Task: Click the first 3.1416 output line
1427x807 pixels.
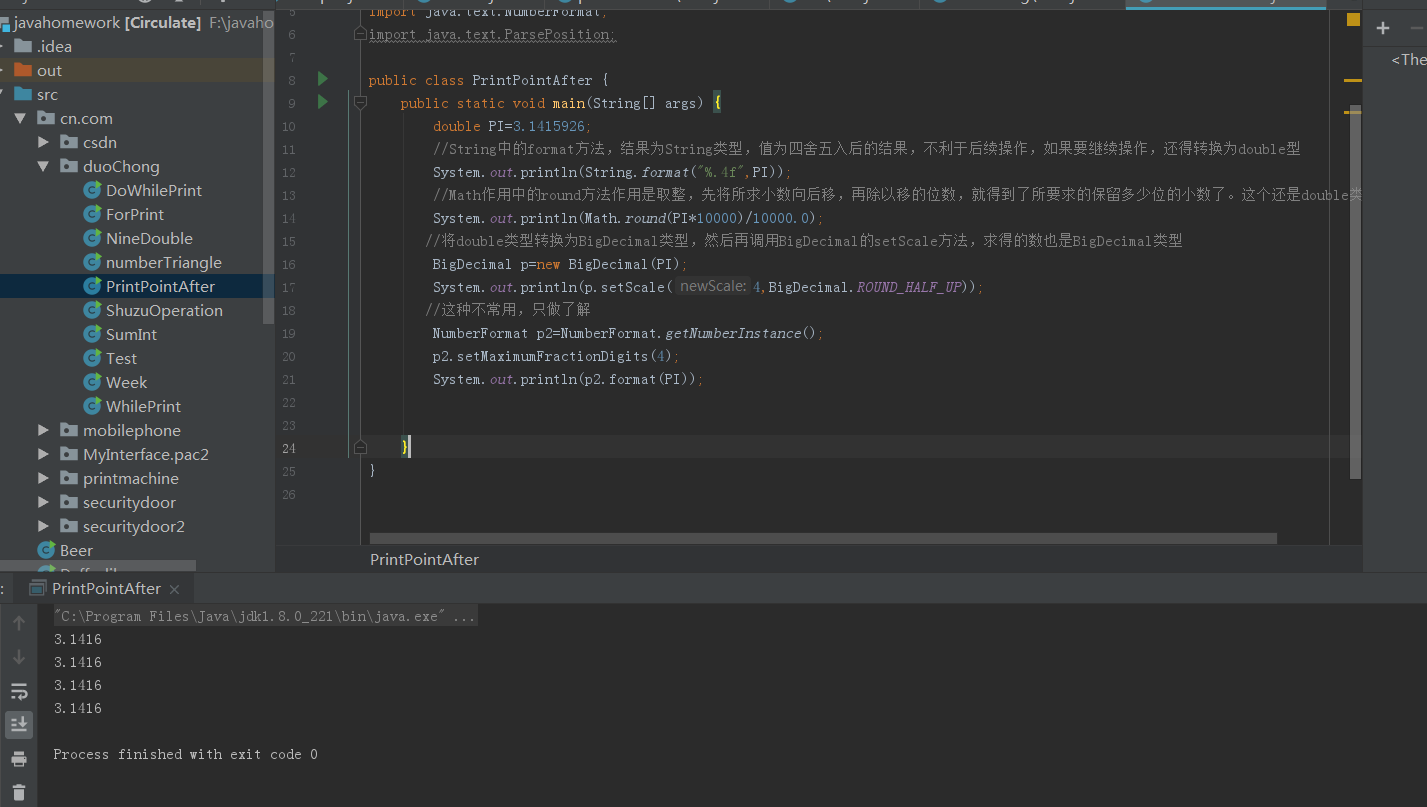Action: coord(78,640)
